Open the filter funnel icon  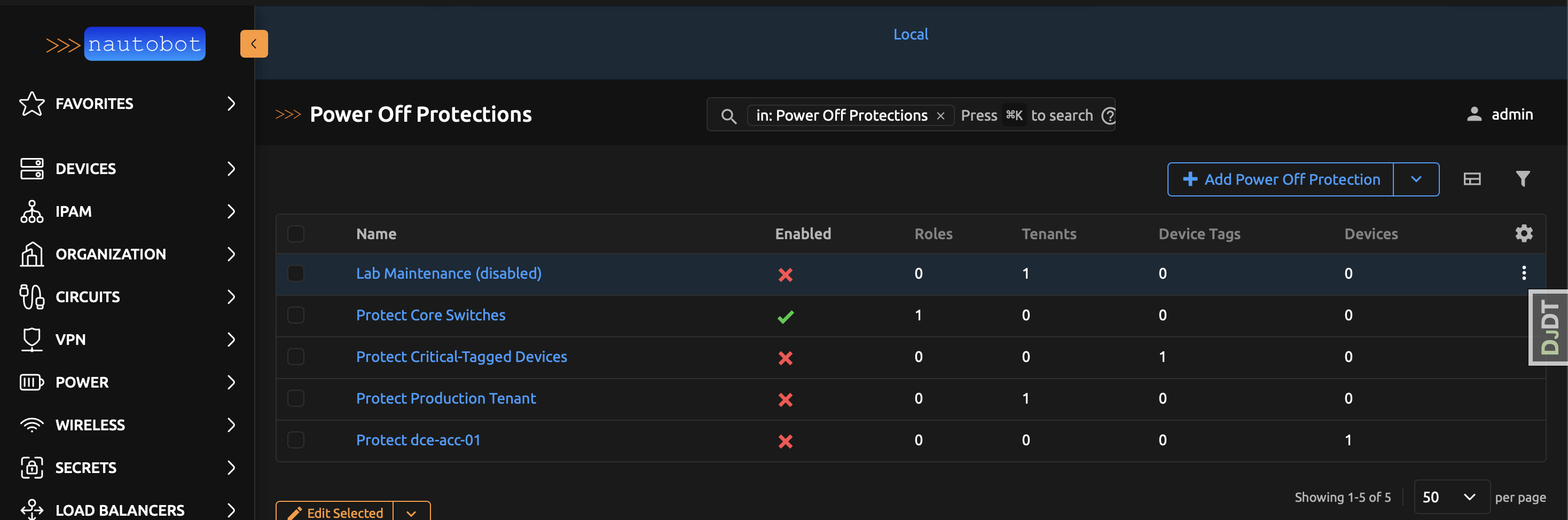click(x=1523, y=179)
